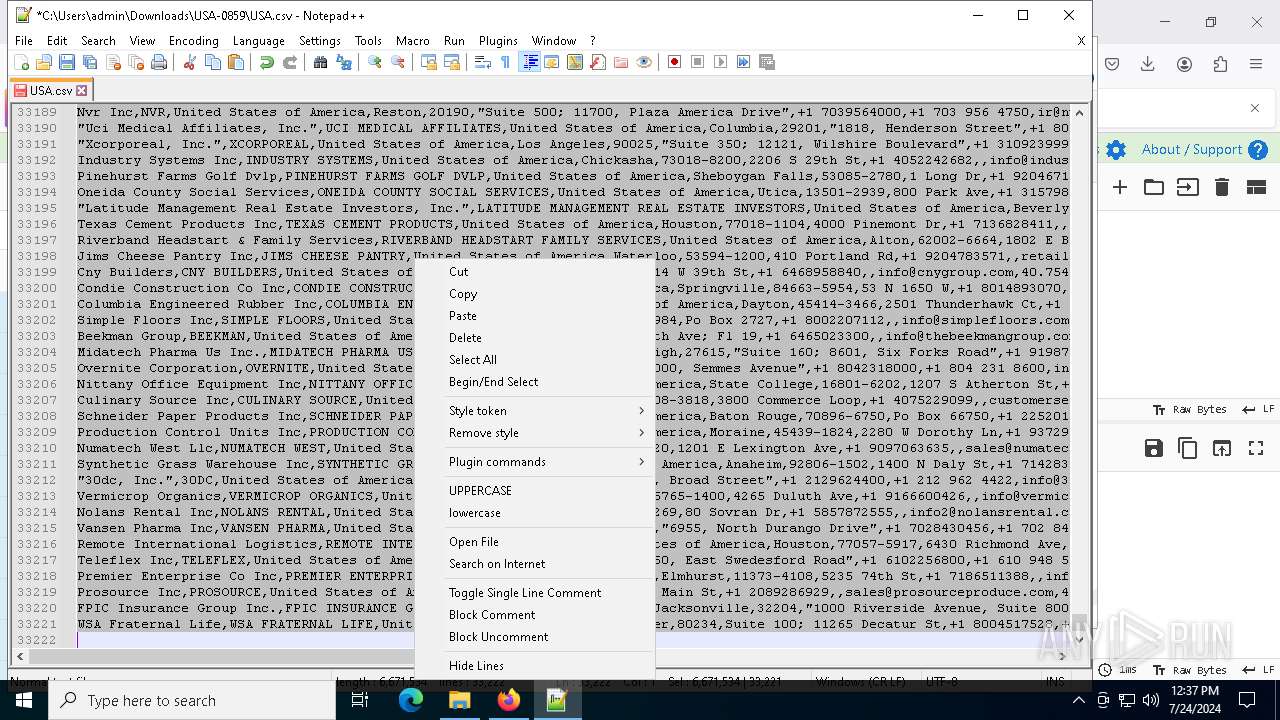This screenshot has height=720, width=1280.
Task: Open the Language menu
Action: pyautogui.click(x=259, y=41)
